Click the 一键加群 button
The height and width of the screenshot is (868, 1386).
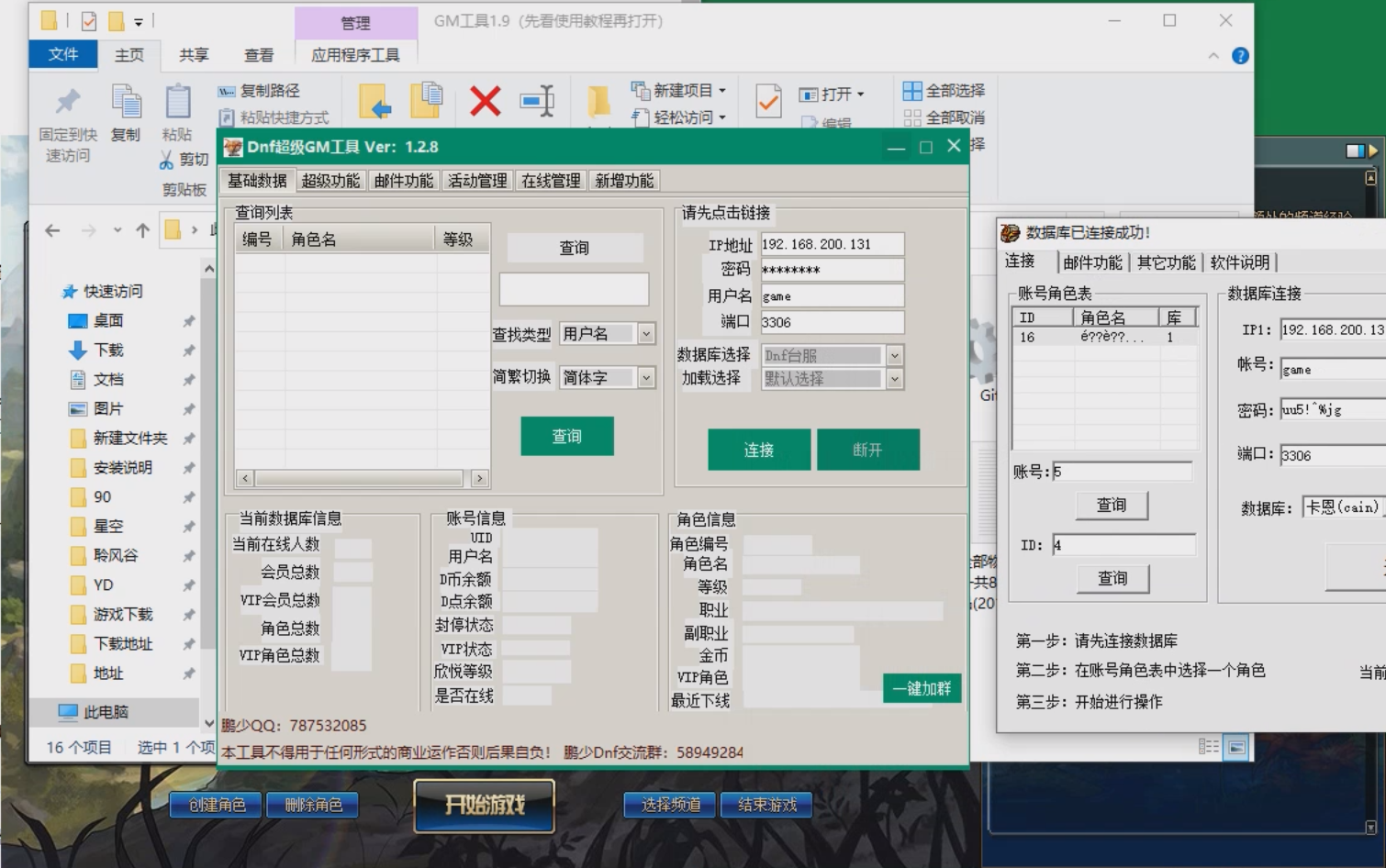(921, 688)
